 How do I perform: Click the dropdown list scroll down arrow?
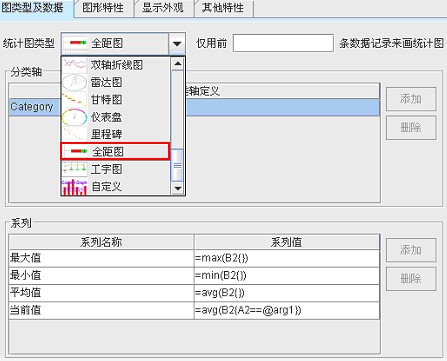177,188
